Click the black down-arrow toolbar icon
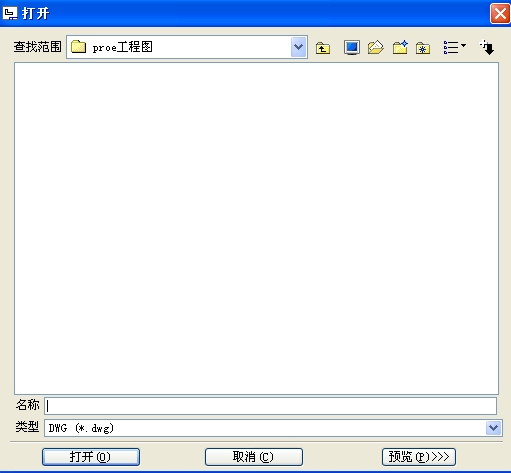The height and width of the screenshot is (473, 511). click(487, 47)
